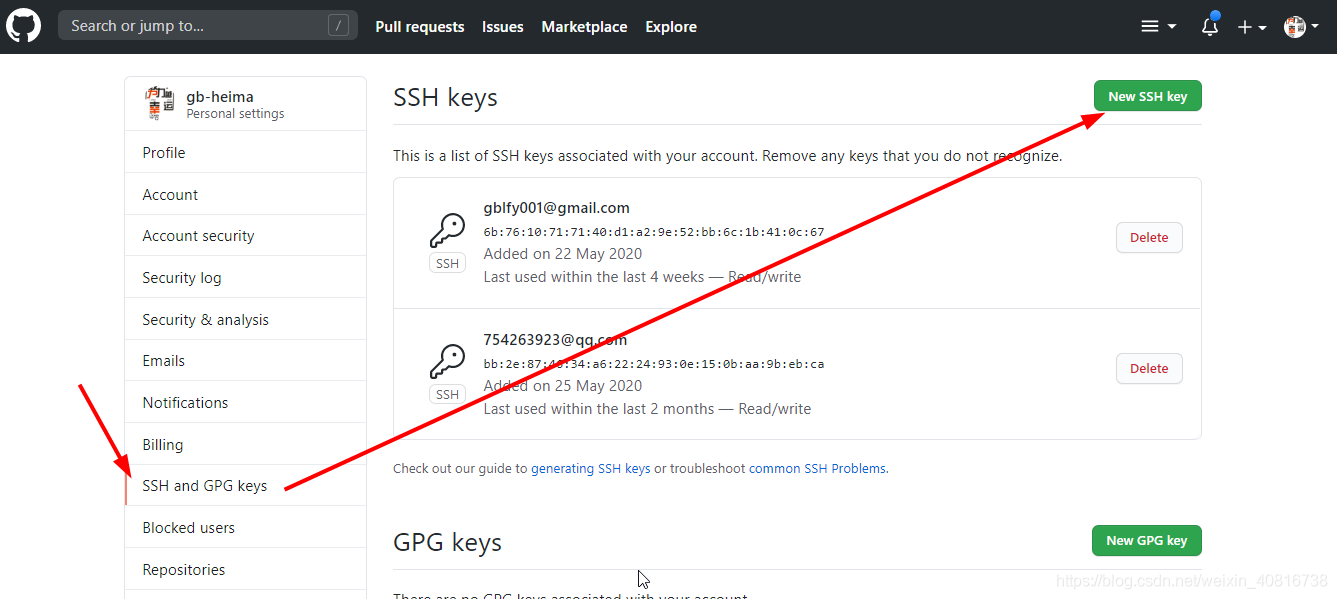
Task: Focus the Search or jump to field
Action: click(x=208, y=26)
